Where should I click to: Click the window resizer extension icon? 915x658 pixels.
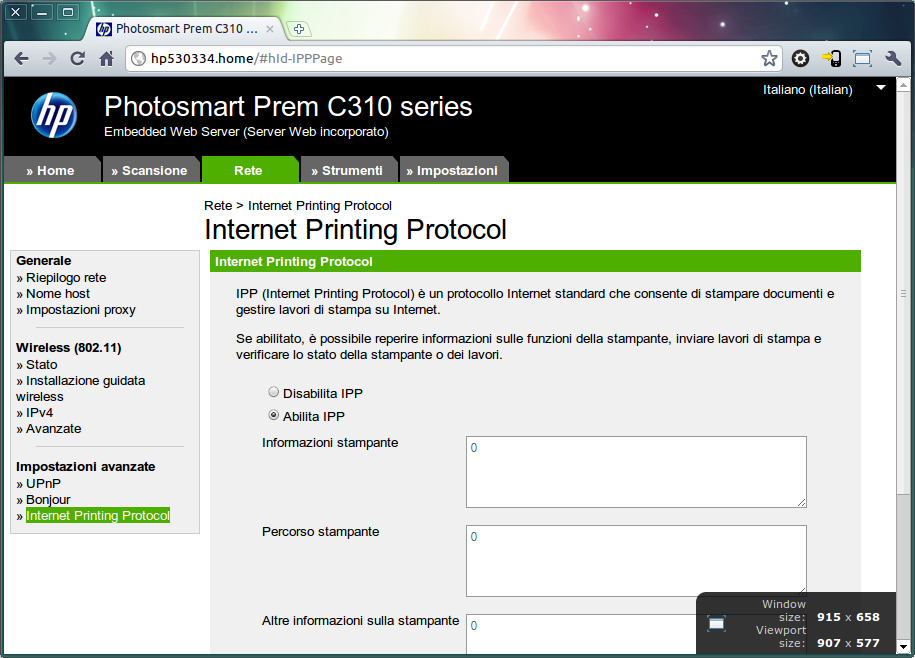pyautogui.click(x=862, y=58)
